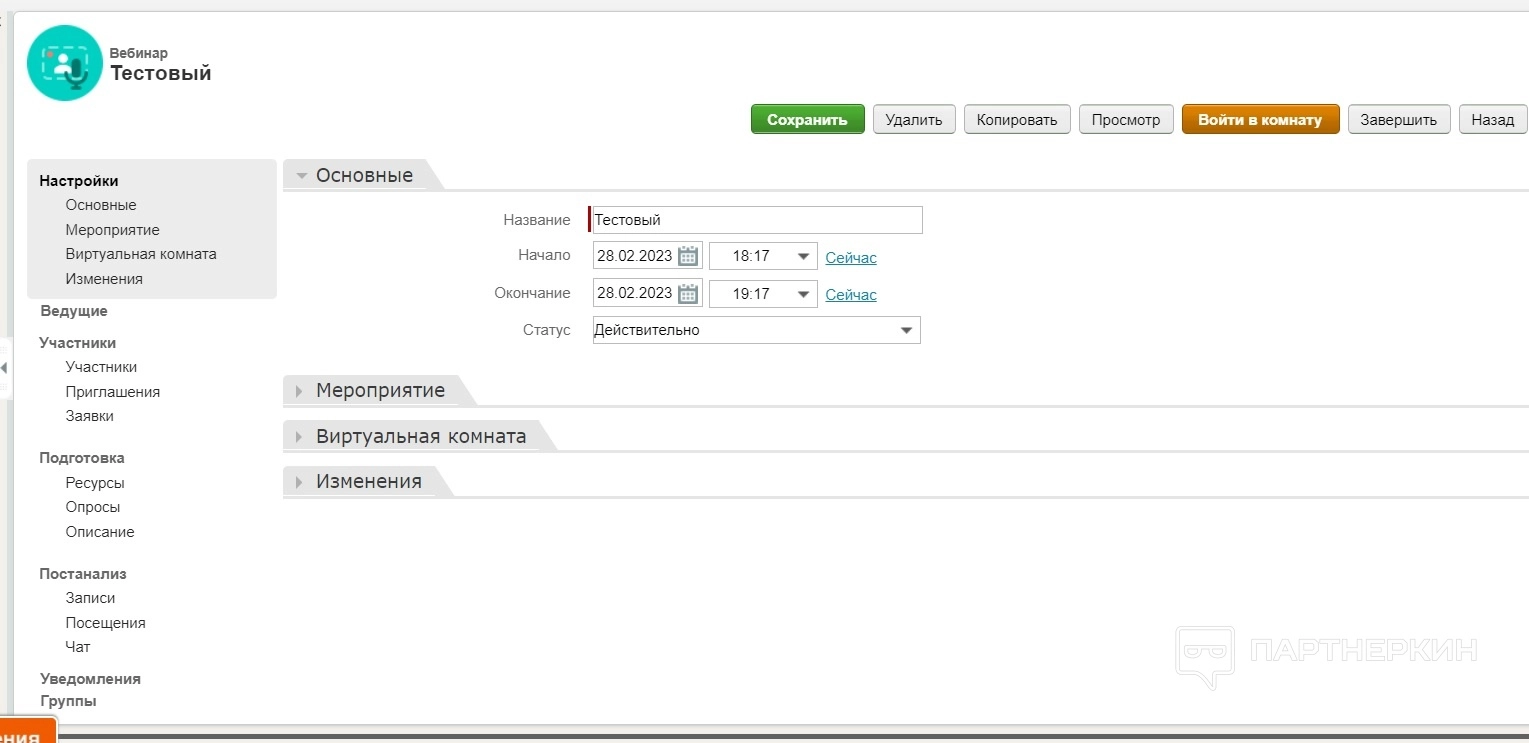1529x743 pixels.
Task: Go to Ведущие in the sidebar
Action: click(x=74, y=311)
